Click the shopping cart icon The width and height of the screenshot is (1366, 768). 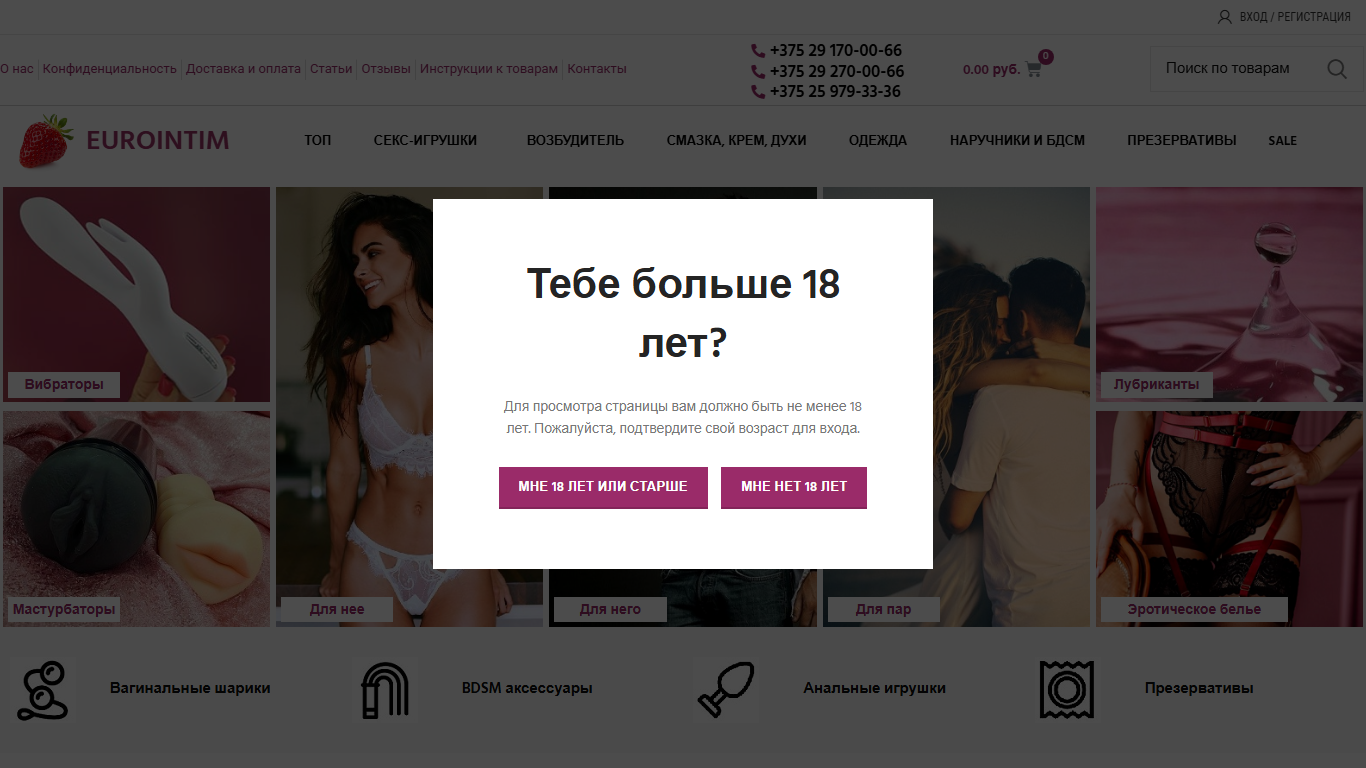point(1033,70)
